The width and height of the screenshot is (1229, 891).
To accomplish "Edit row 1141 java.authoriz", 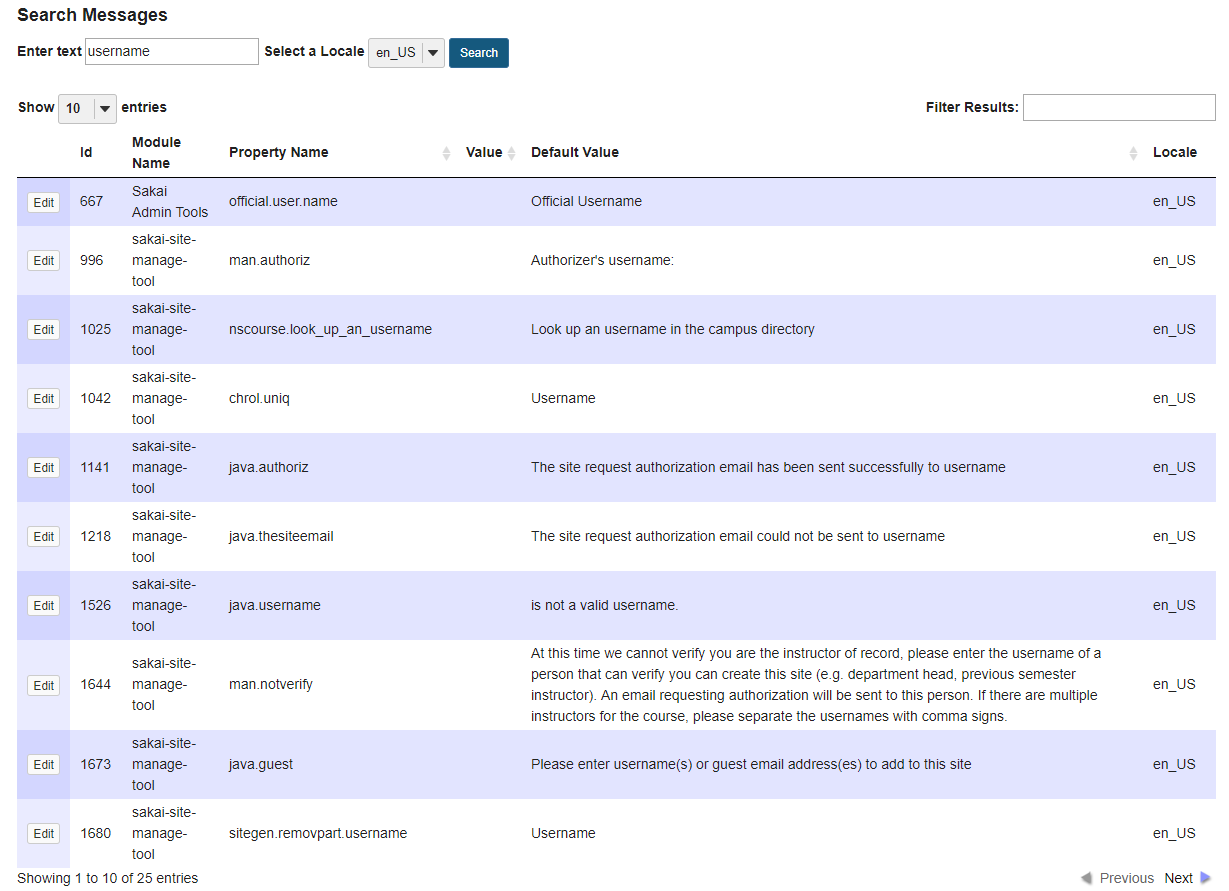I will point(43,467).
